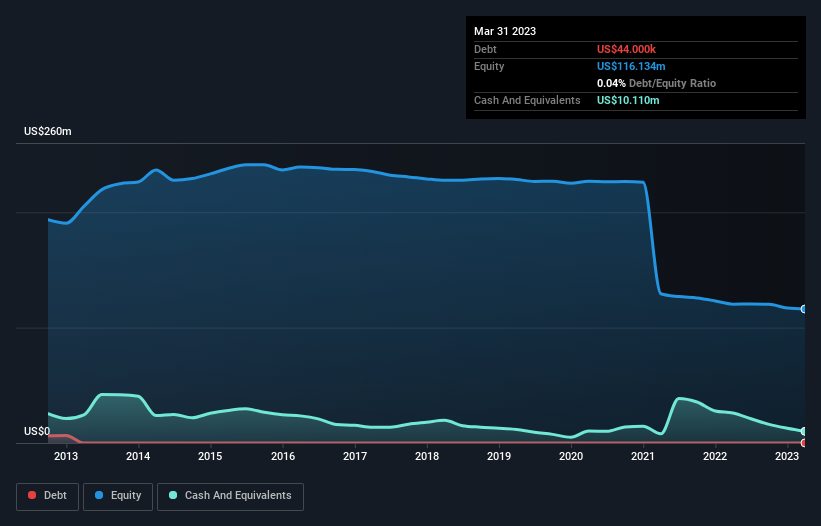The width and height of the screenshot is (821, 526).
Task: Click the 2013 x-axis label
Action: click(x=66, y=456)
